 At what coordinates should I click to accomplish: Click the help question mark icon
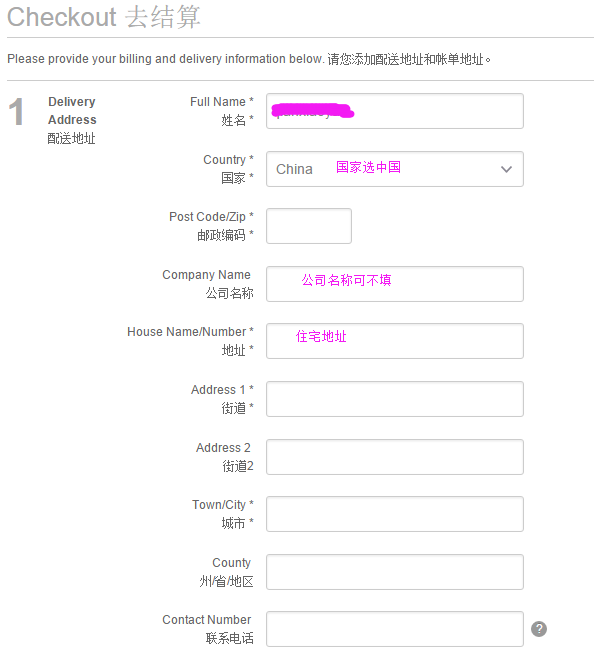click(x=539, y=629)
